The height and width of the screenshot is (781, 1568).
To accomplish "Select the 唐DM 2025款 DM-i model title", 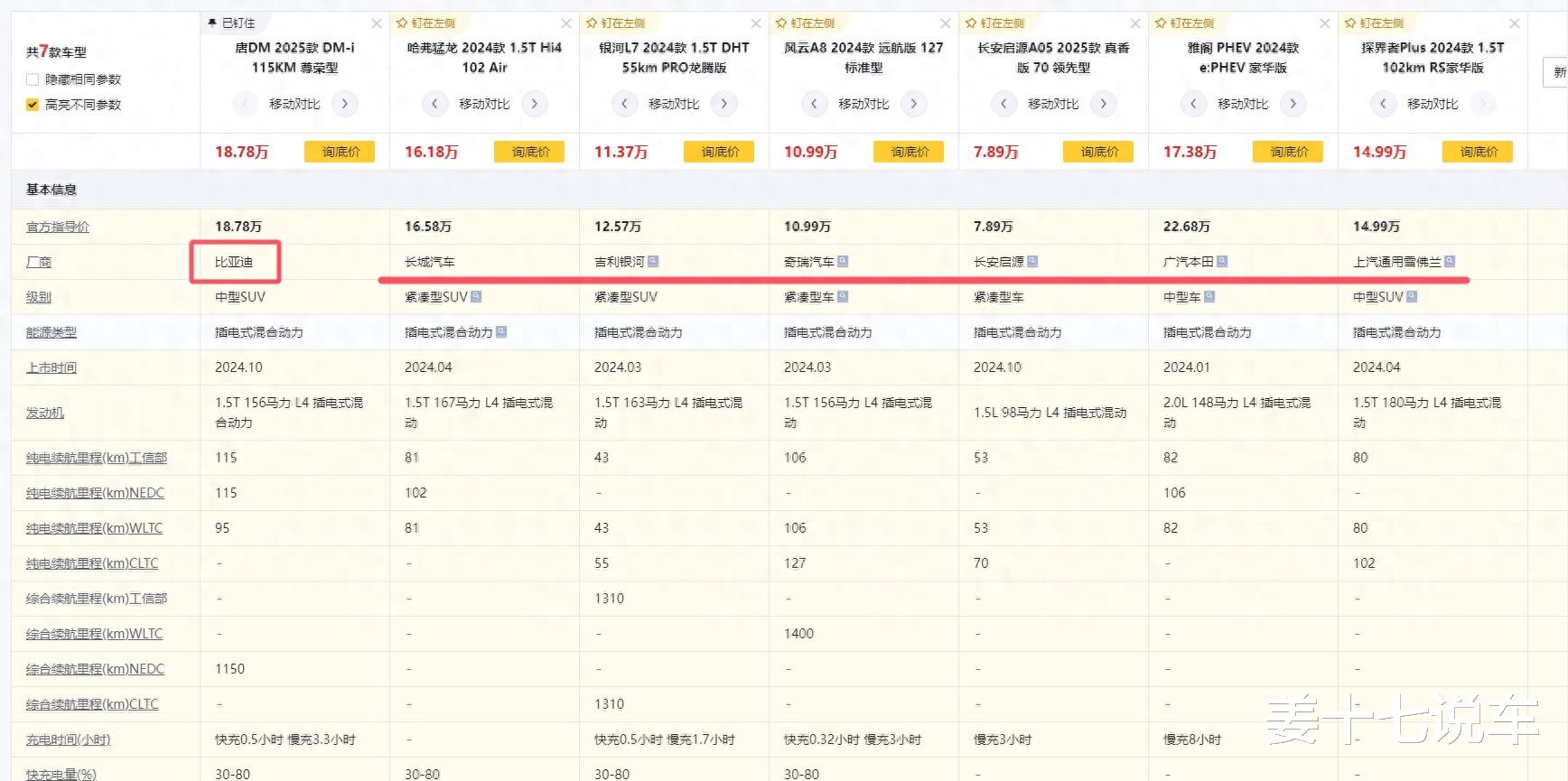I will pos(294,58).
